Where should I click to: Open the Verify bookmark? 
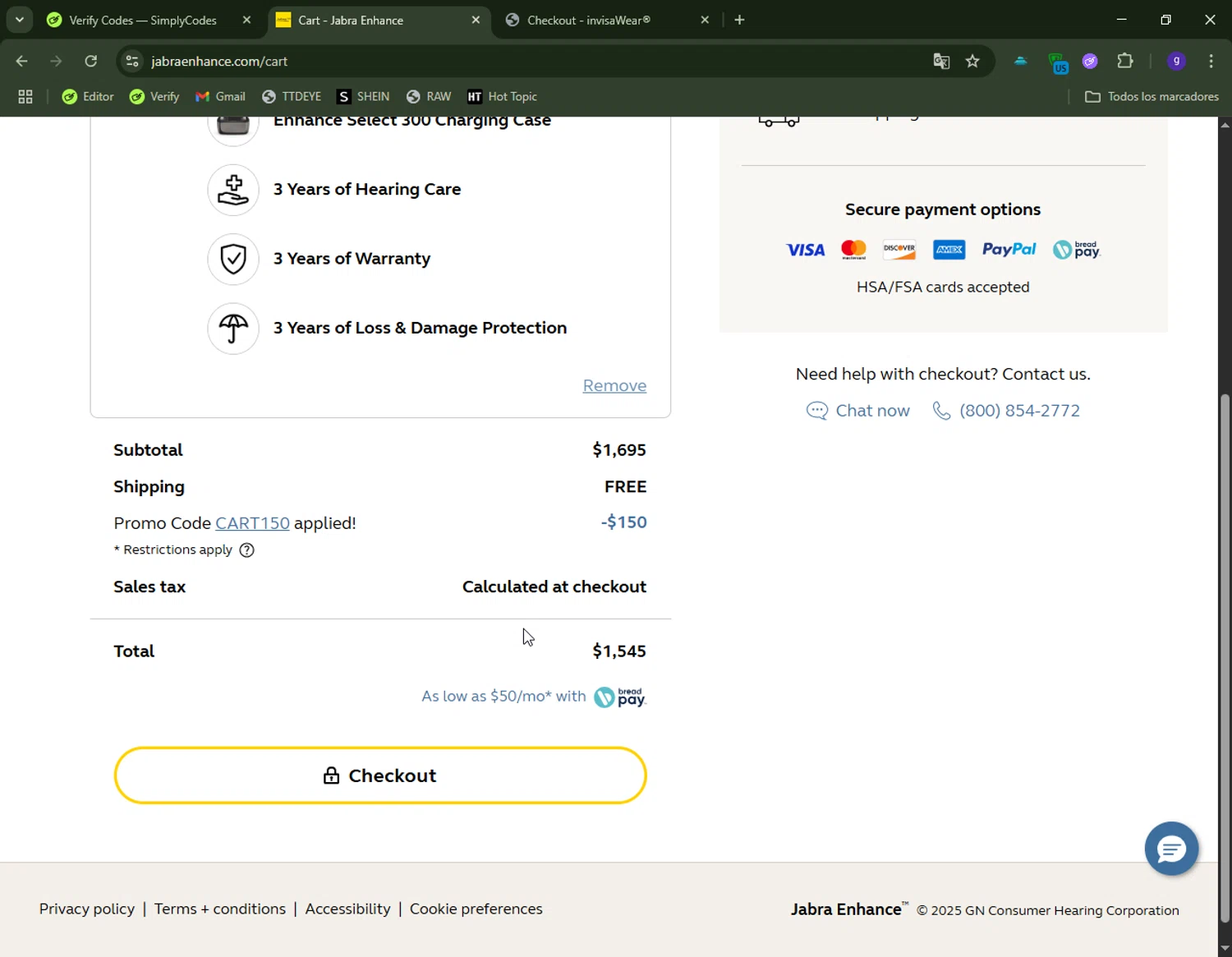154,96
